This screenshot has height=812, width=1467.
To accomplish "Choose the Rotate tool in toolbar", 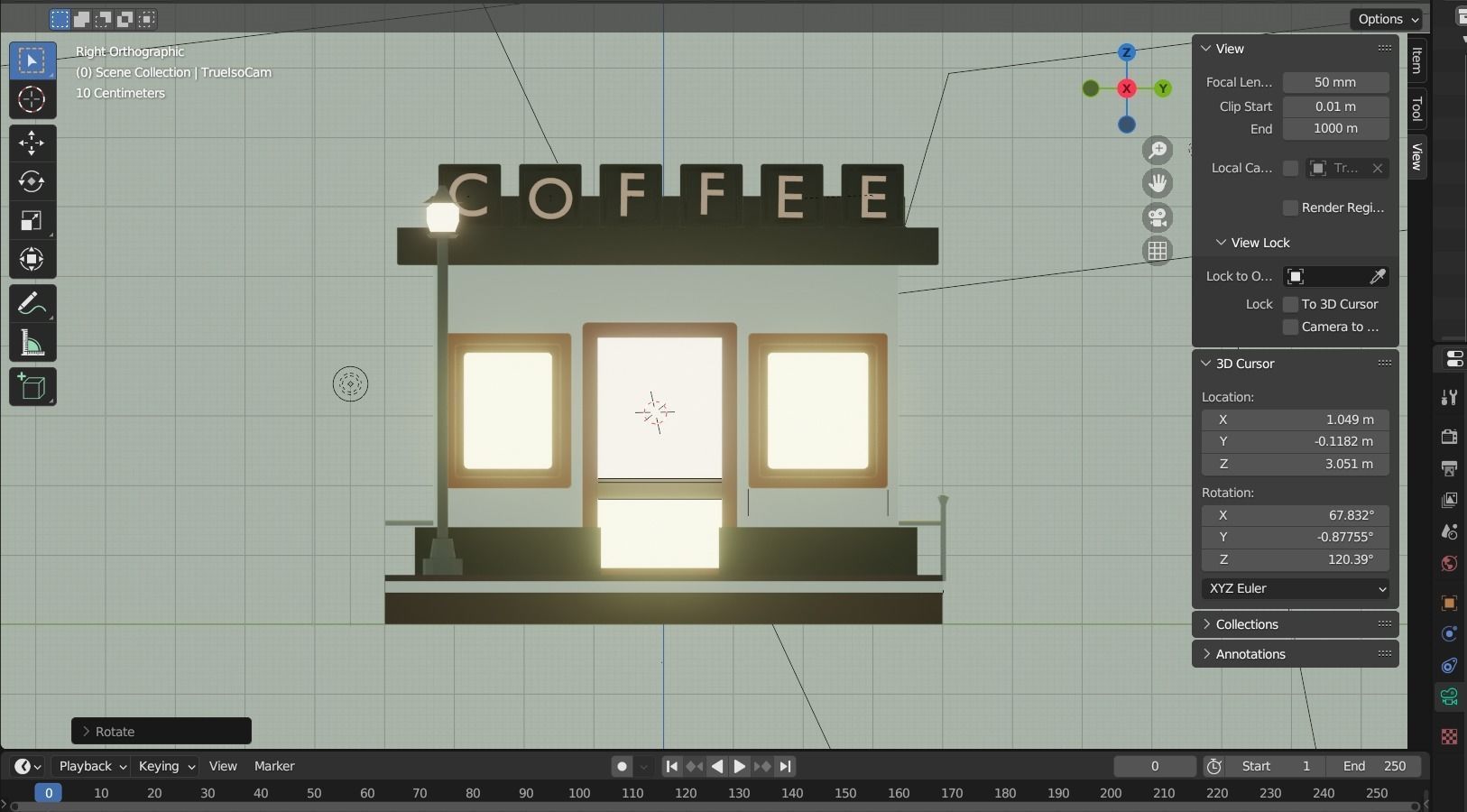I will [32, 182].
